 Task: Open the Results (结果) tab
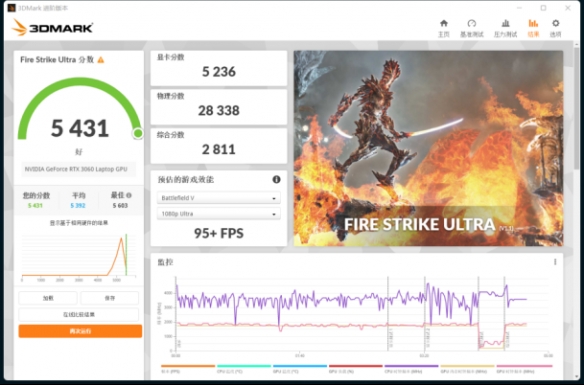pos(533,28)
